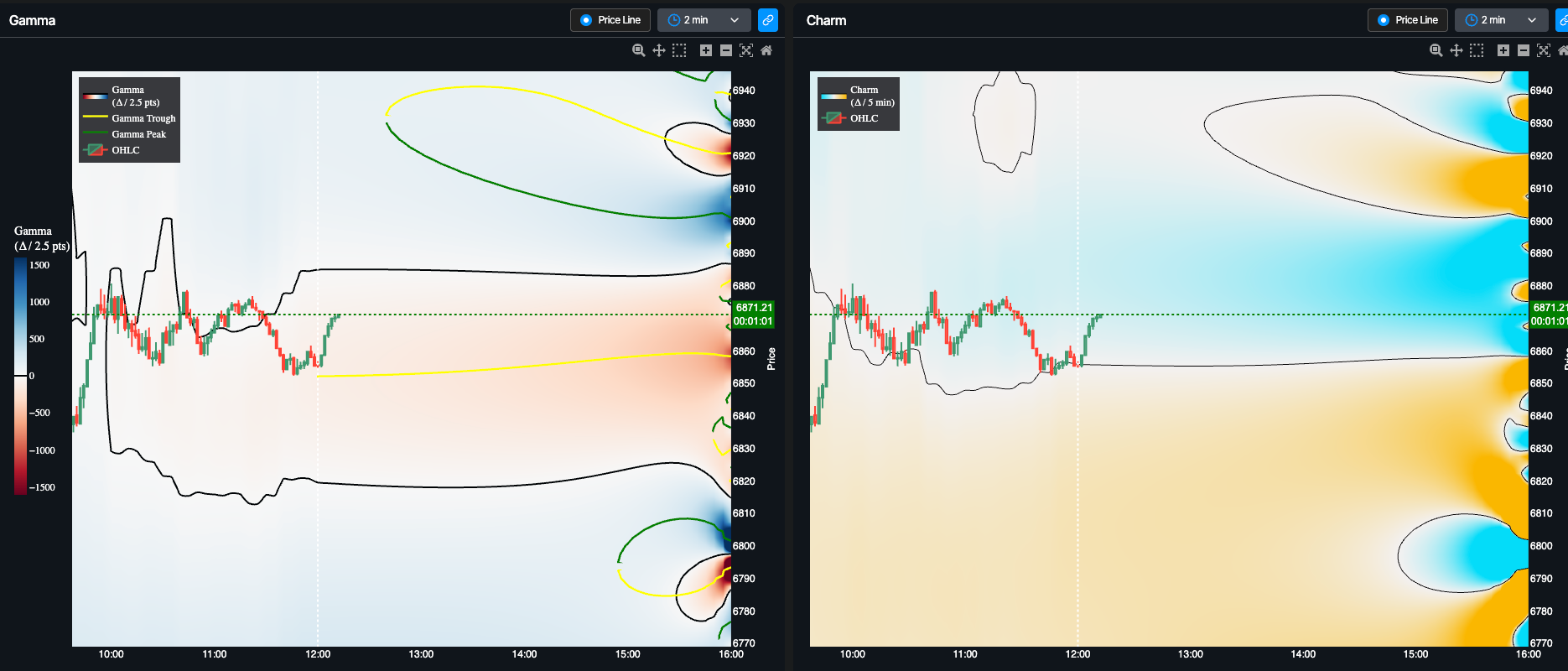
Task: Click the link icon beside Gamma interval
Action: pos(767,20)
